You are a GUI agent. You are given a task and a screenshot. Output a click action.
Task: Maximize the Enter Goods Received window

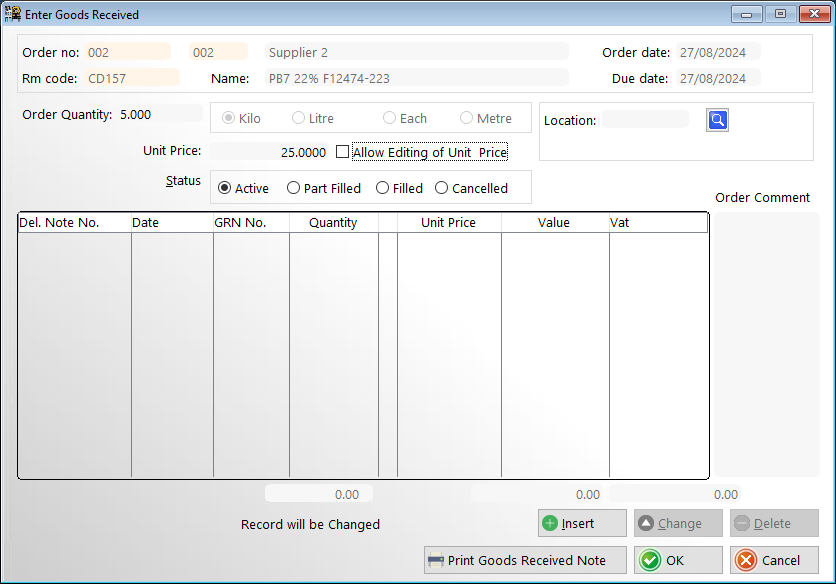pos(779,14)
